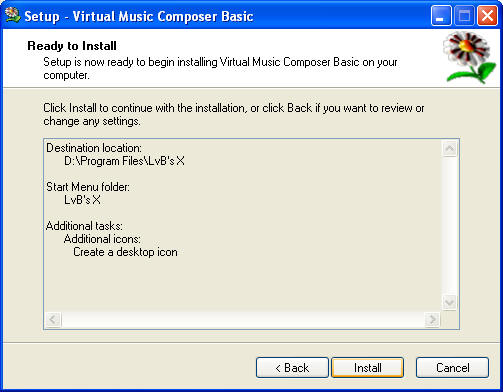Close the Setup window with the red X

point(487,16)
